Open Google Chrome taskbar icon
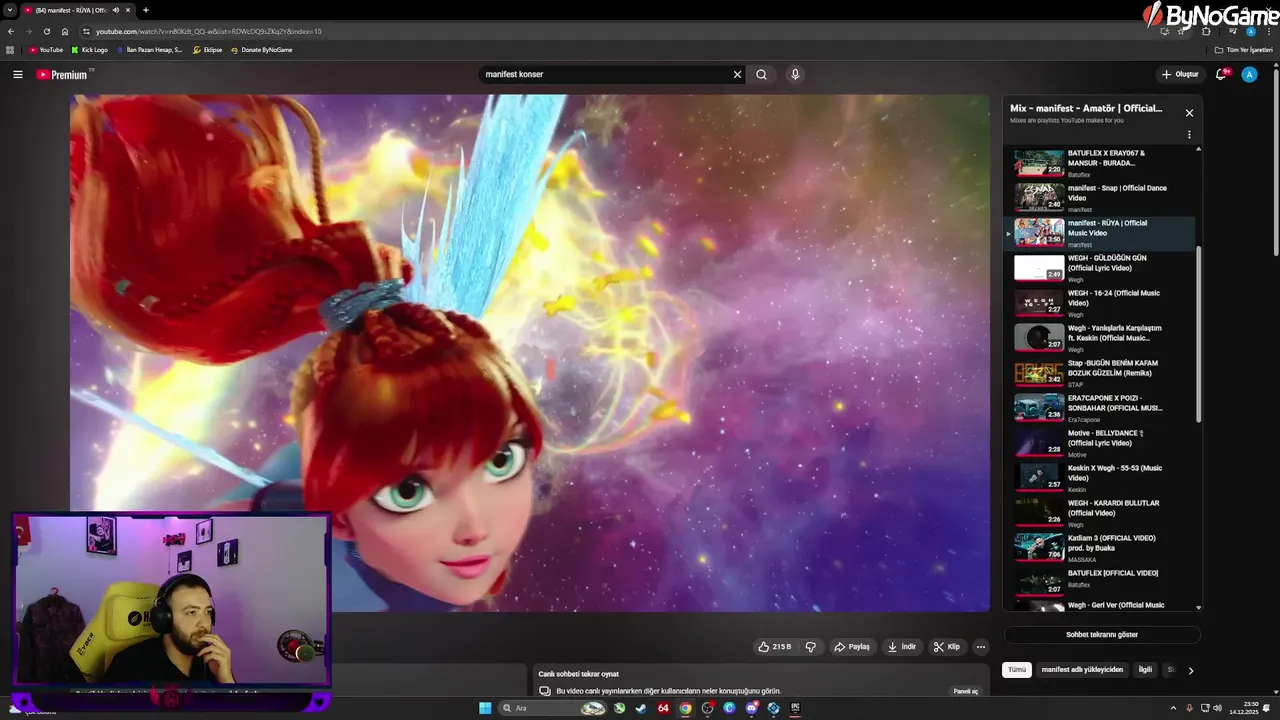1280x720 pixels. (685, 708)
